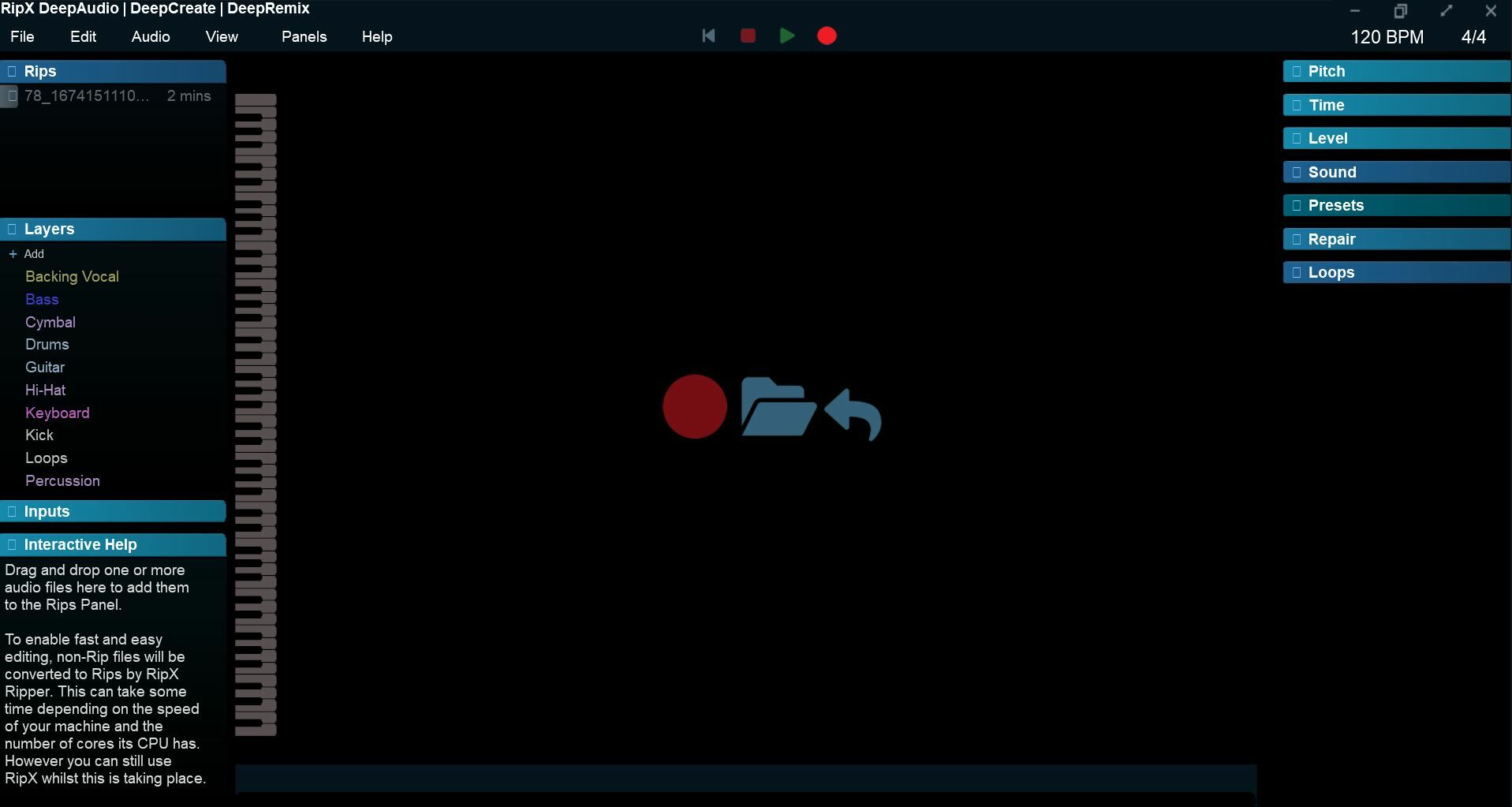
Task: Click the rewind to start transport button
Action: tap(708, 35)
